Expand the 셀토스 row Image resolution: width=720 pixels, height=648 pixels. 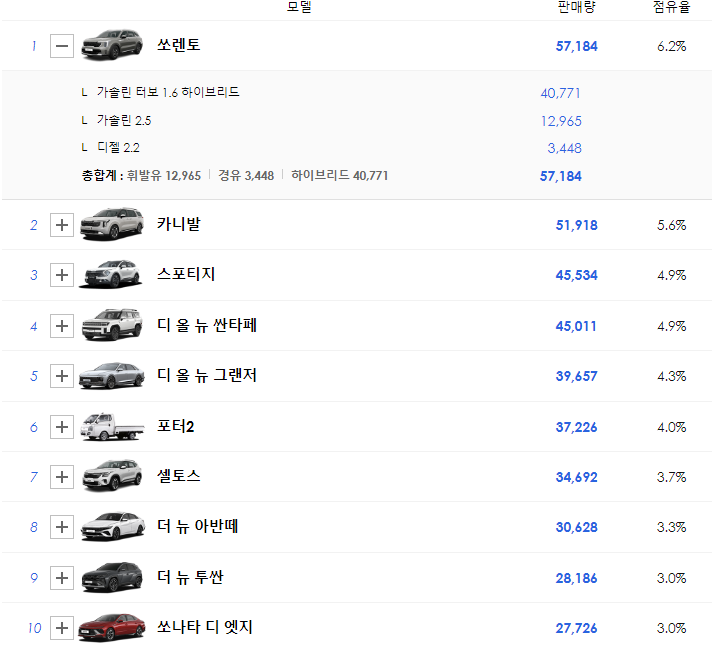[62, 477]
